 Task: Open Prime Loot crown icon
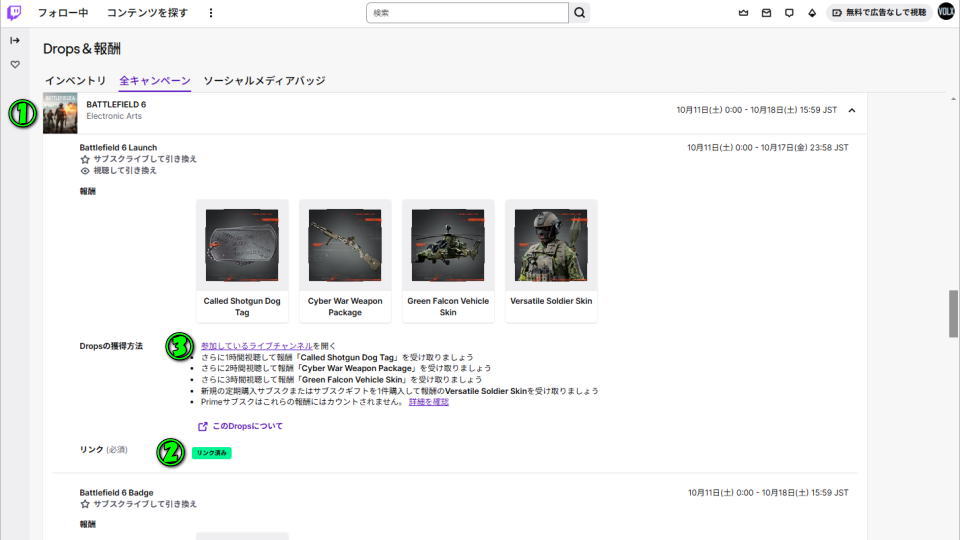point(743,13)
